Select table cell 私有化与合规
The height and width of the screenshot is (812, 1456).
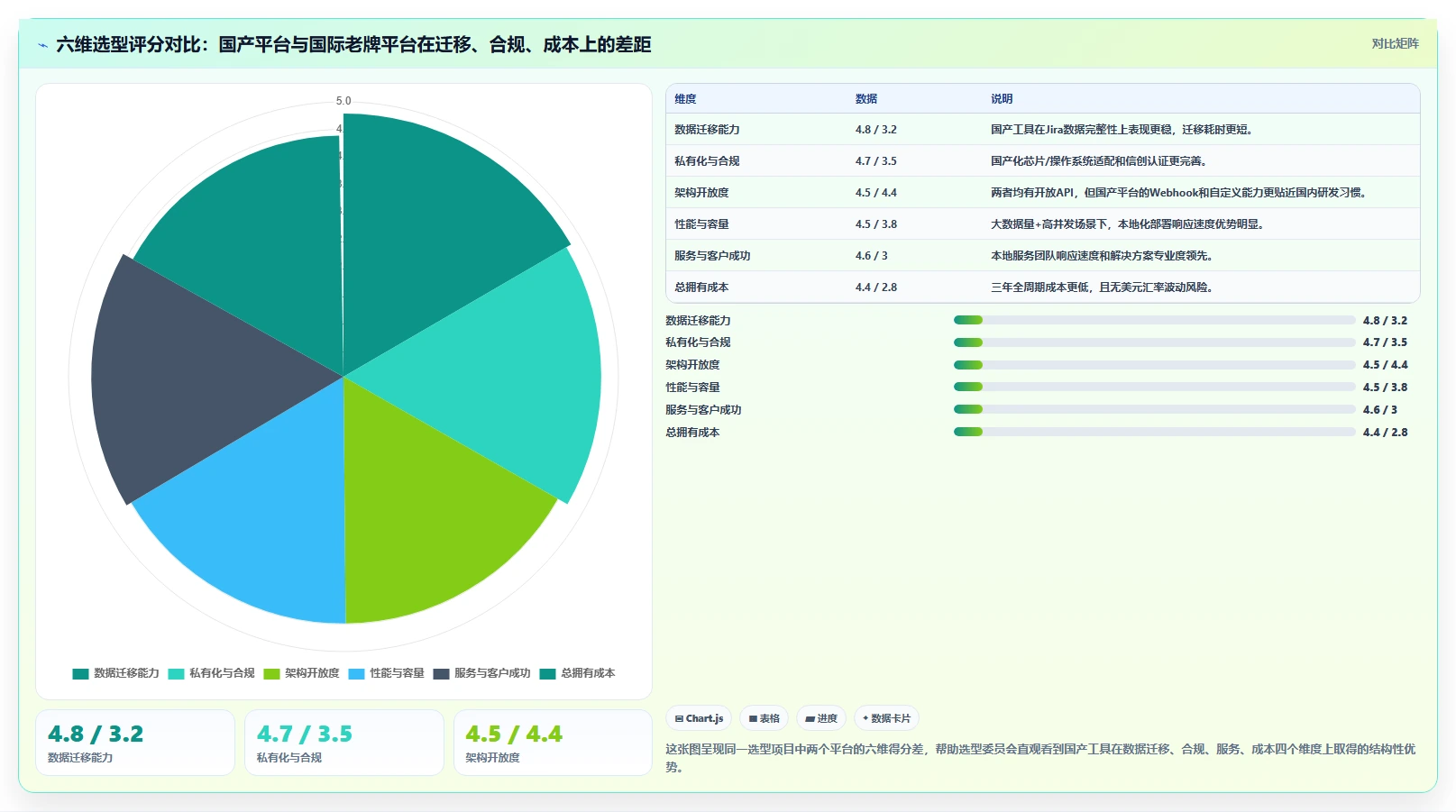[707, 161]
